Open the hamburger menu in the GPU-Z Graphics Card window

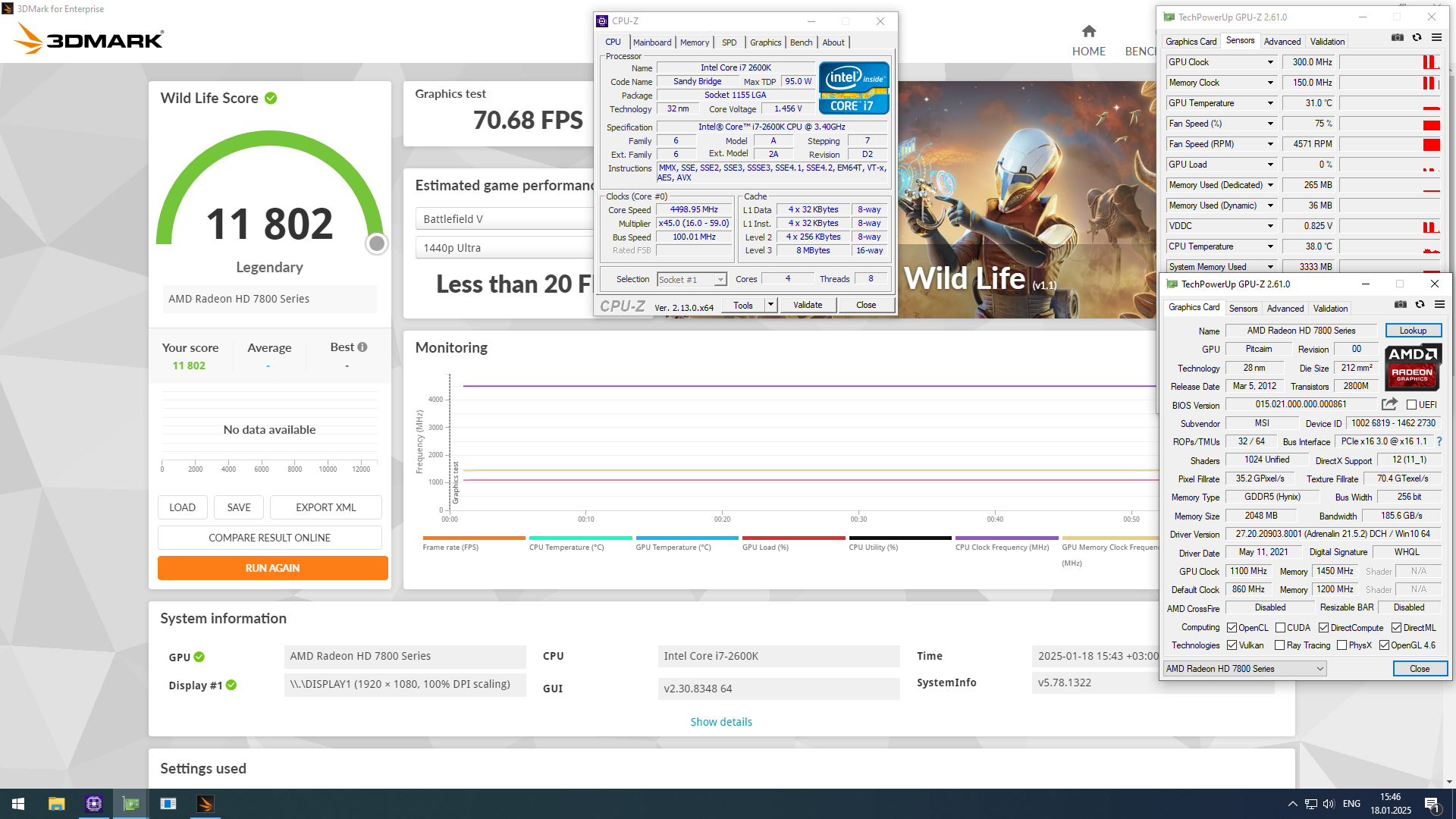1439,304
